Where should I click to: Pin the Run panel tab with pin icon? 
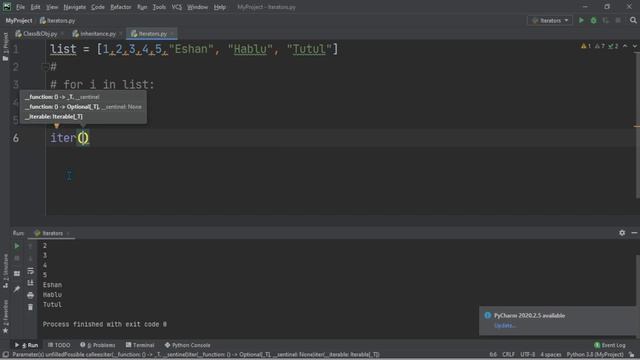point(17,289)
